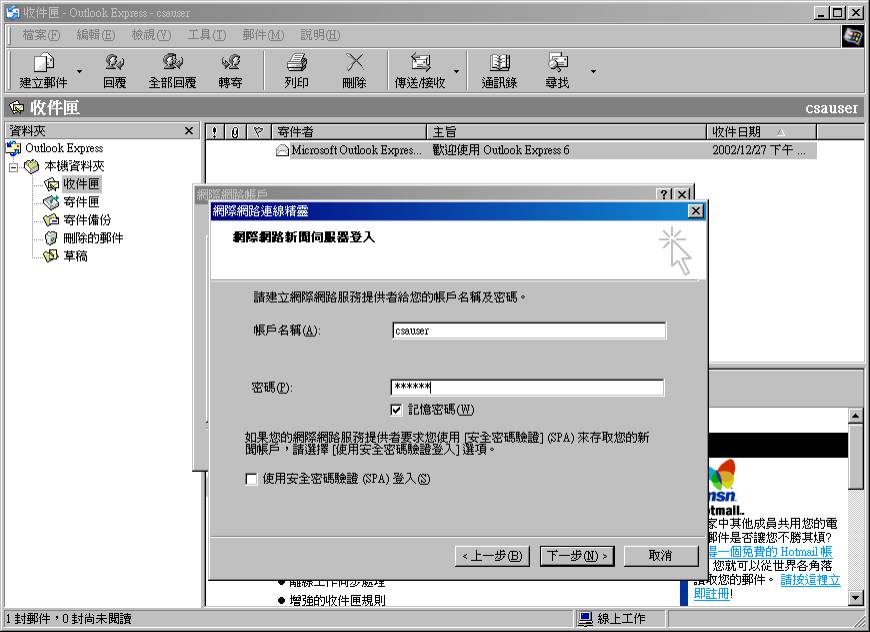Open the 郵件(M) menu
The width and height of the screenshot is (870, 632).
tap(263, 35)
